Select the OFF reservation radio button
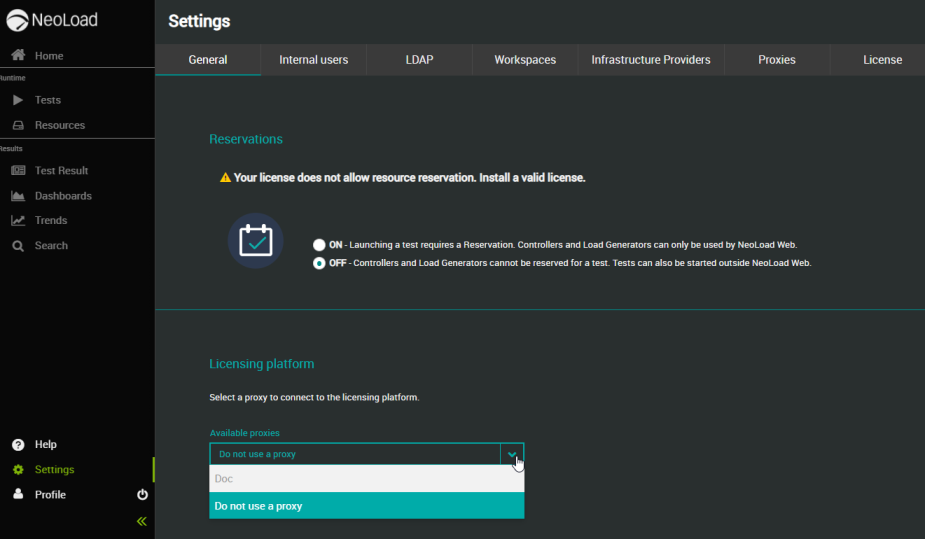The image size is (925, 539). pos(319,263)
